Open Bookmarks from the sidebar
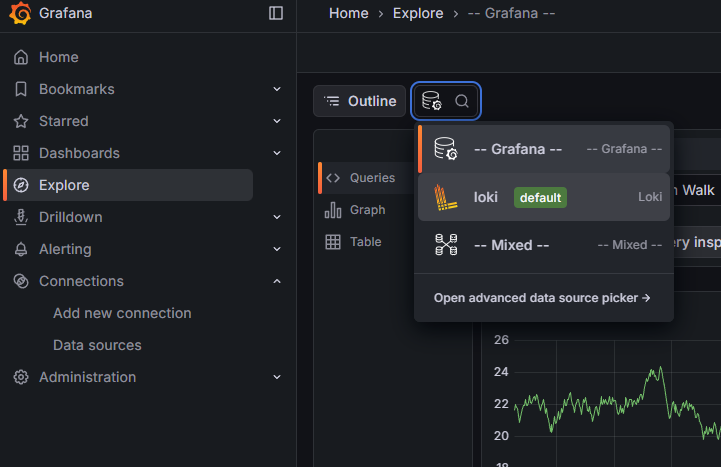Image resolution: width=721 pixels, height=467 pixels. pos(77,89)
